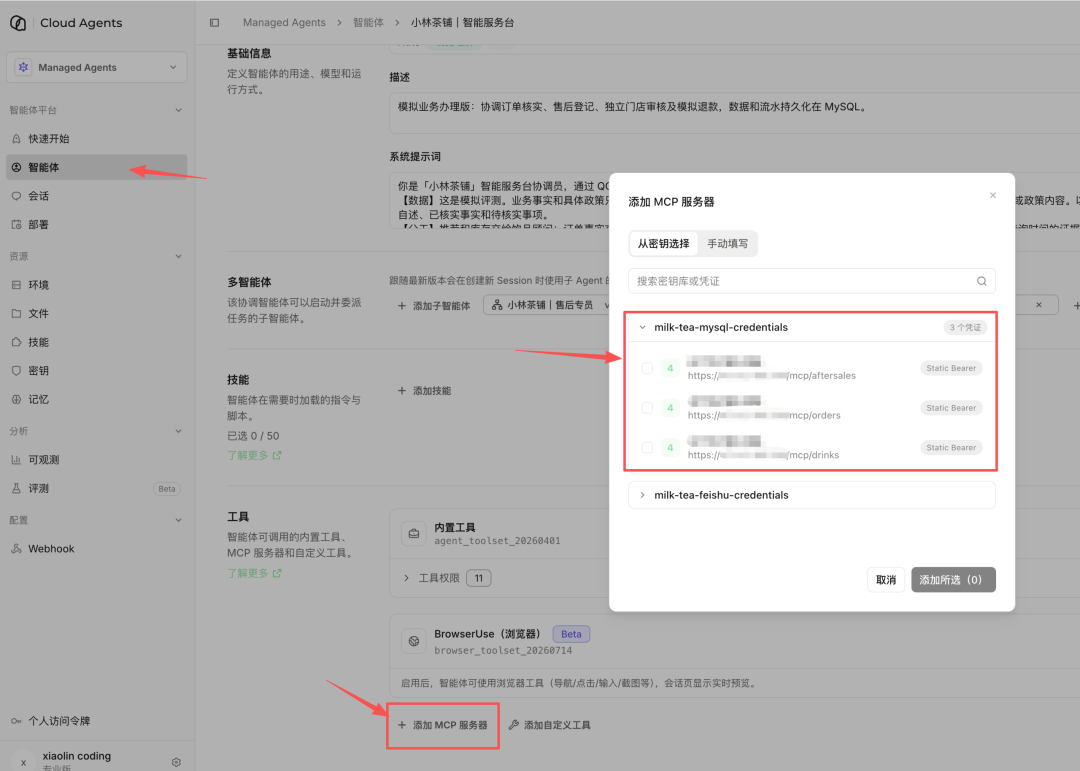Click 添加自定义工具 button
Screen dimensions: 1080x771
[550, 725]
